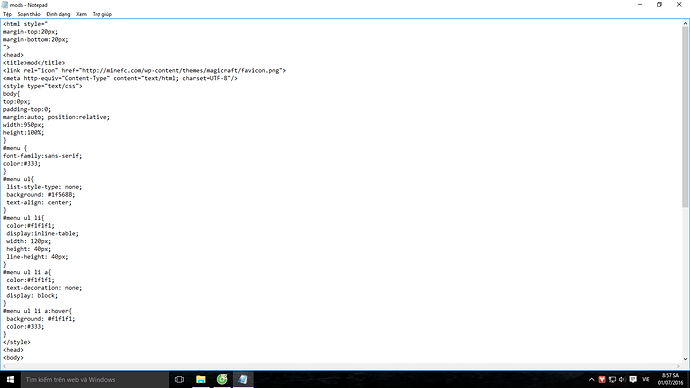
Task: Select the Notepad taskbar icon
Action: click(243, 379)
